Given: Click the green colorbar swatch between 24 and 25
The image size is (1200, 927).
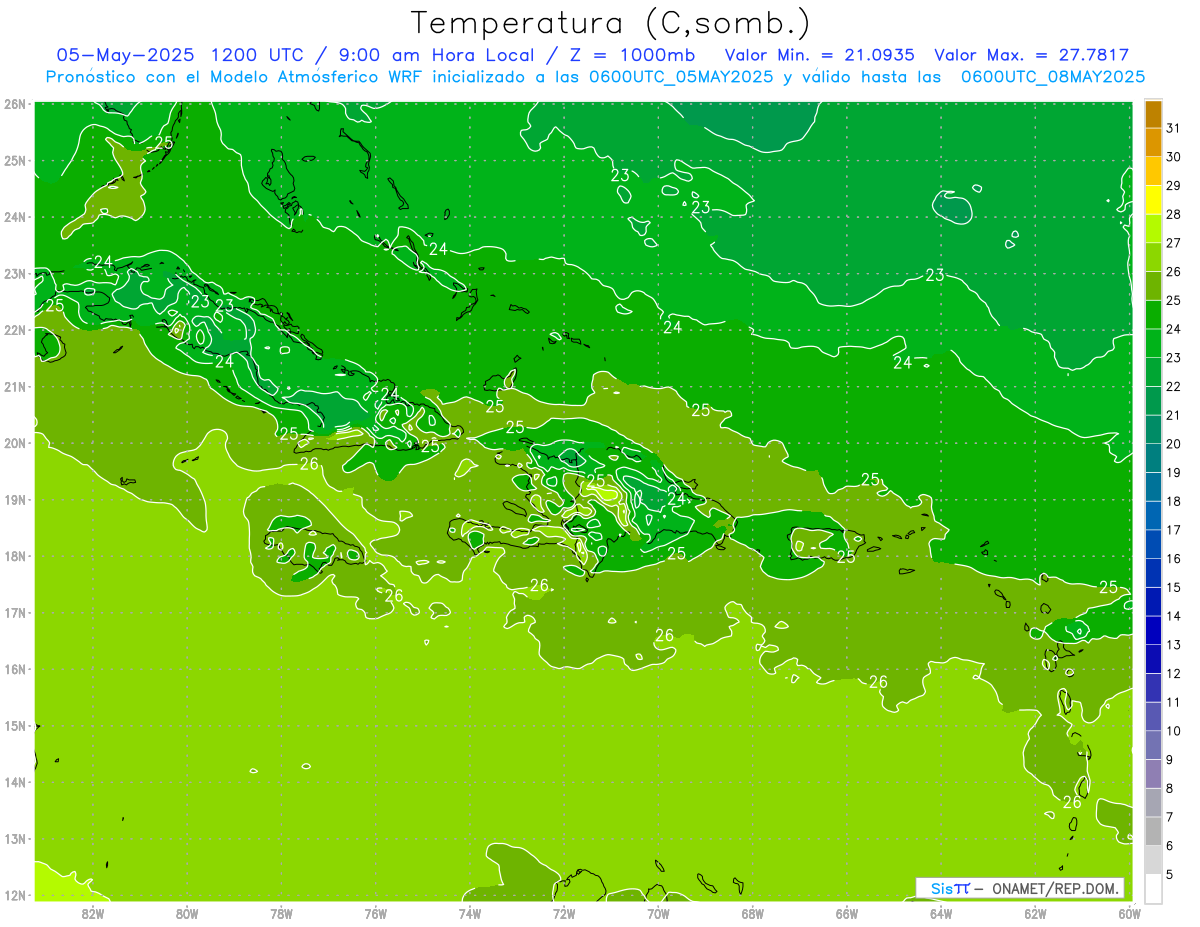Looking at the screenshot, I should 1153,315.
